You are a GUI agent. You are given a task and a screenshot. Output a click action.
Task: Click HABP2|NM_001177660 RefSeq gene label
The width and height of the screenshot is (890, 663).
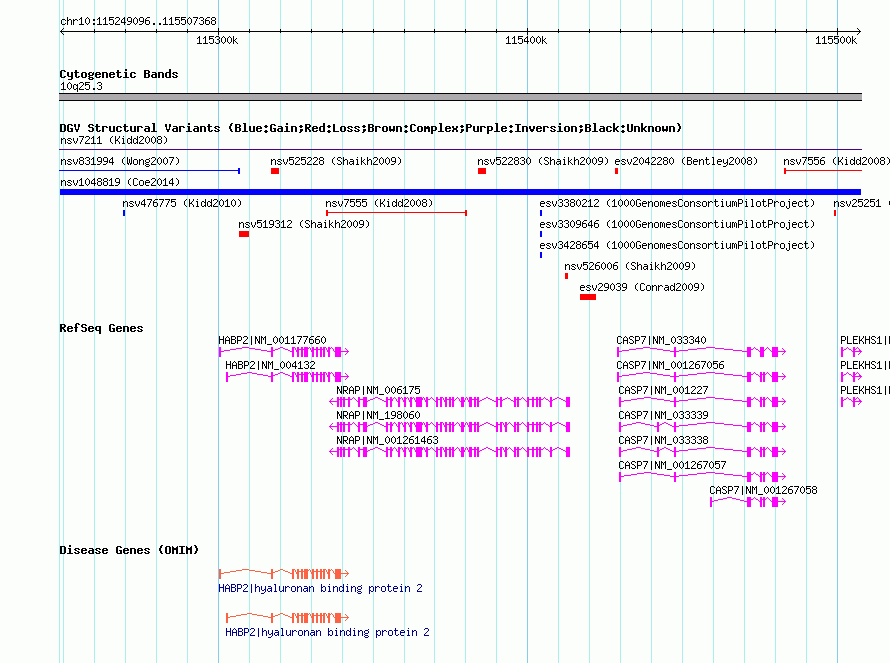(x=272, y=340)
